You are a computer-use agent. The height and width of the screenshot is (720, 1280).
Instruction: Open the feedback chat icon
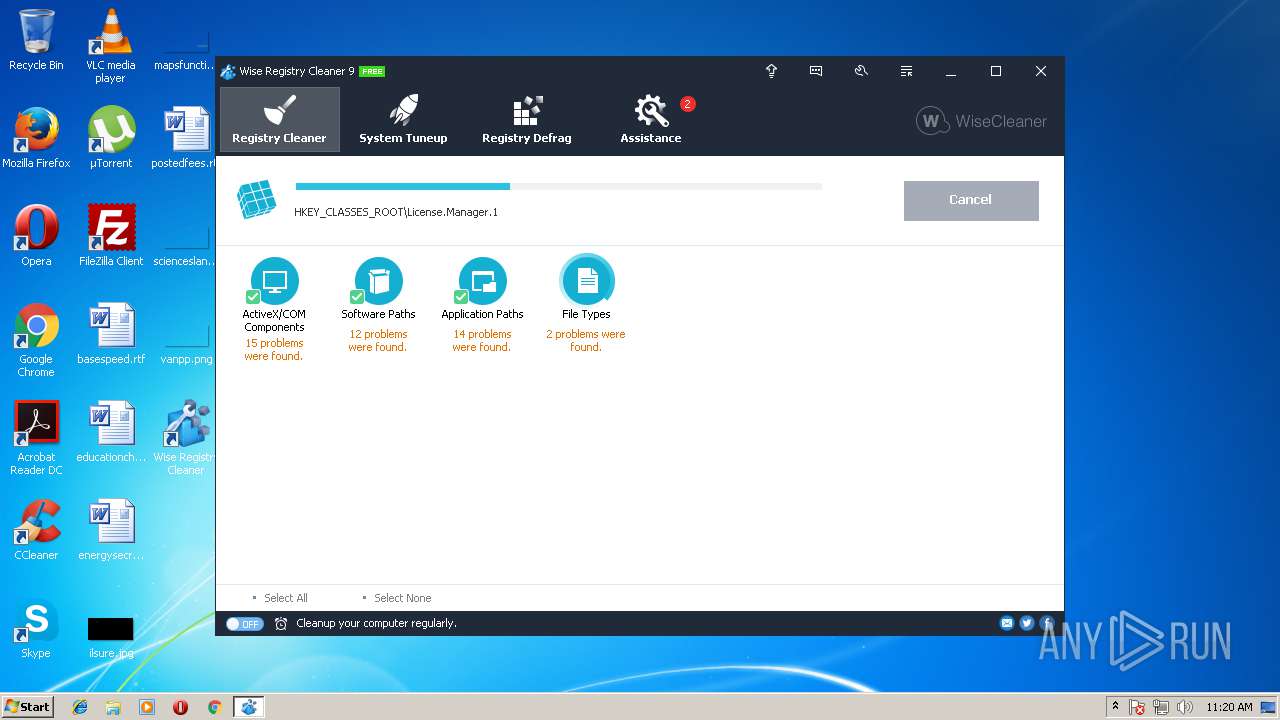pyautogui.click(x=816, y=71)
